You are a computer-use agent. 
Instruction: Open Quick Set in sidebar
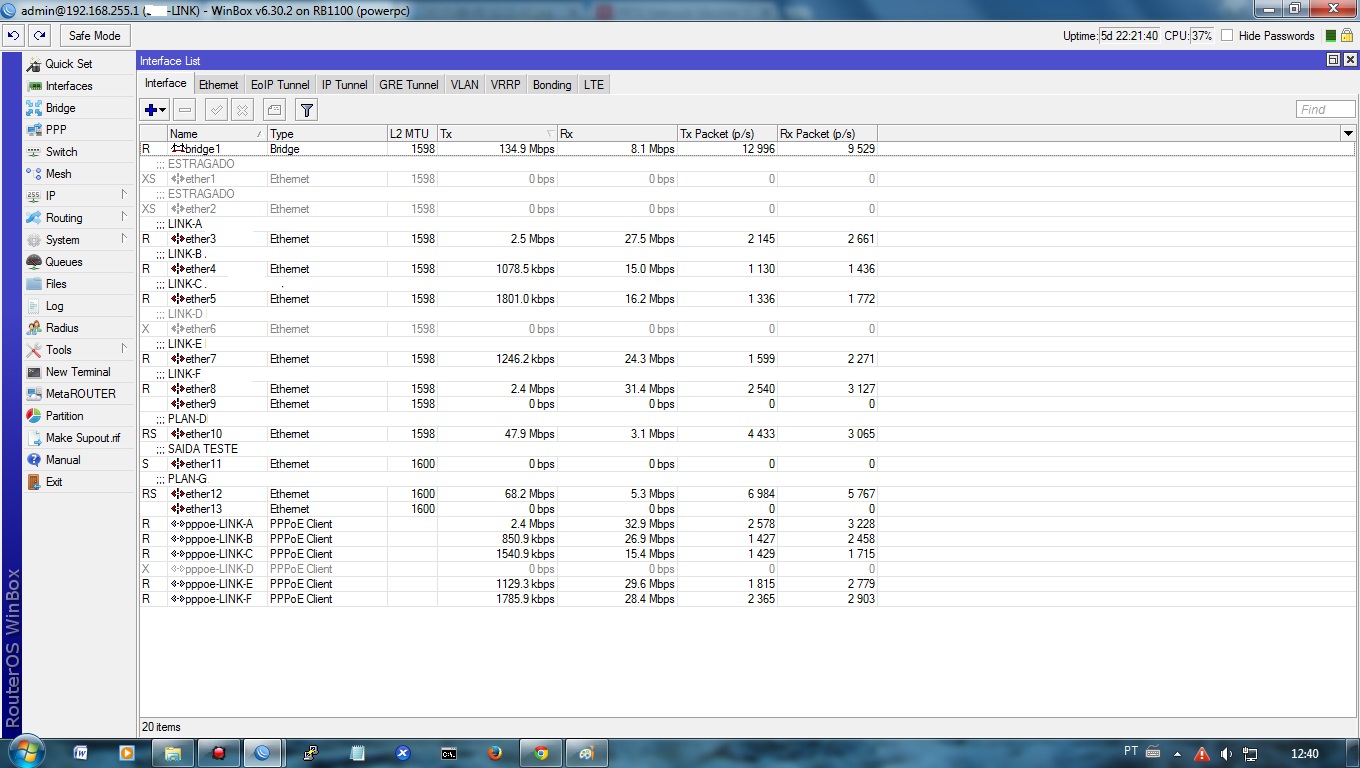[78, 64]
